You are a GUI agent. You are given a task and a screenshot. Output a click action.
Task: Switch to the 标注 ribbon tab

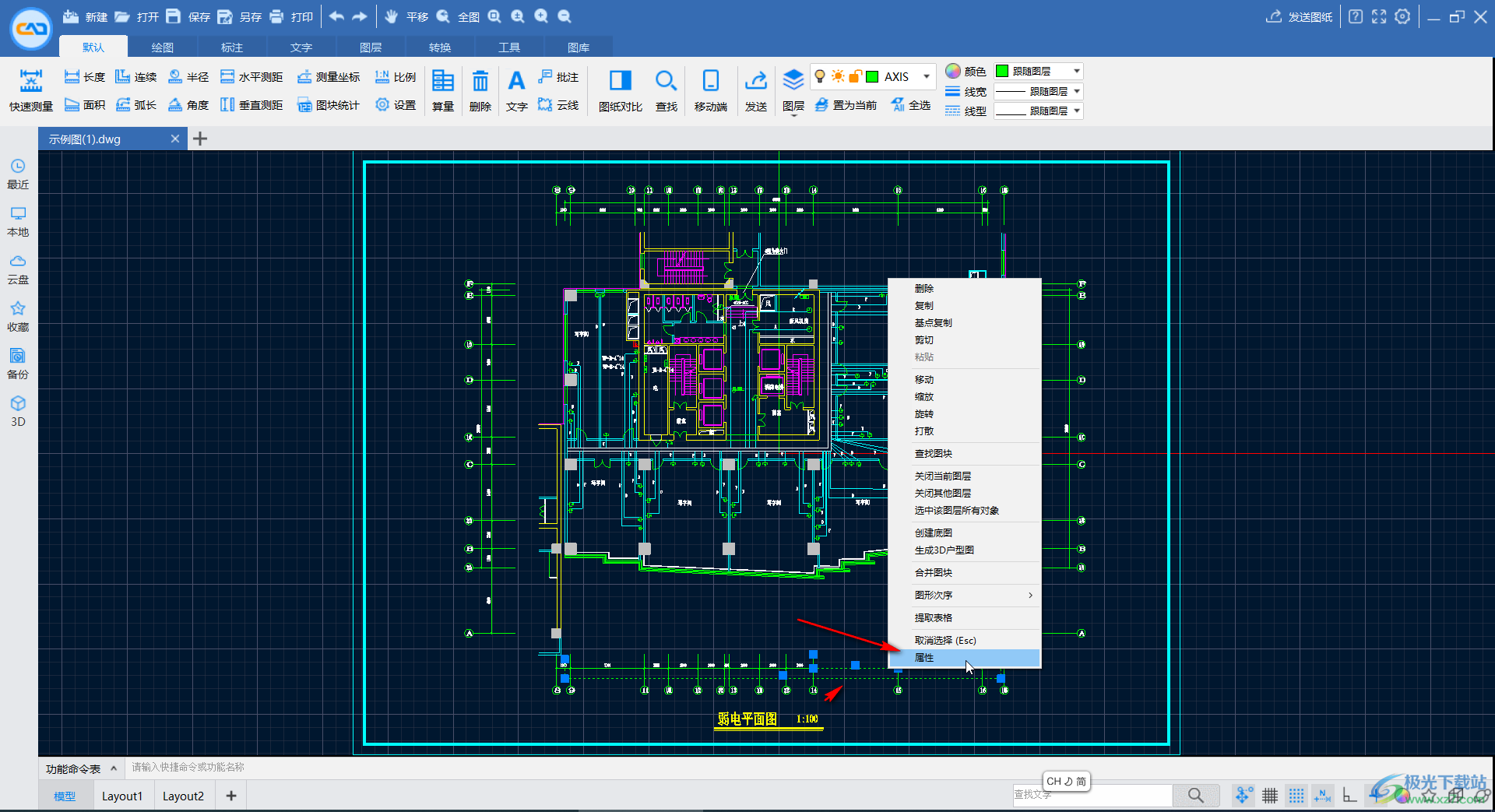coord(232,47)
